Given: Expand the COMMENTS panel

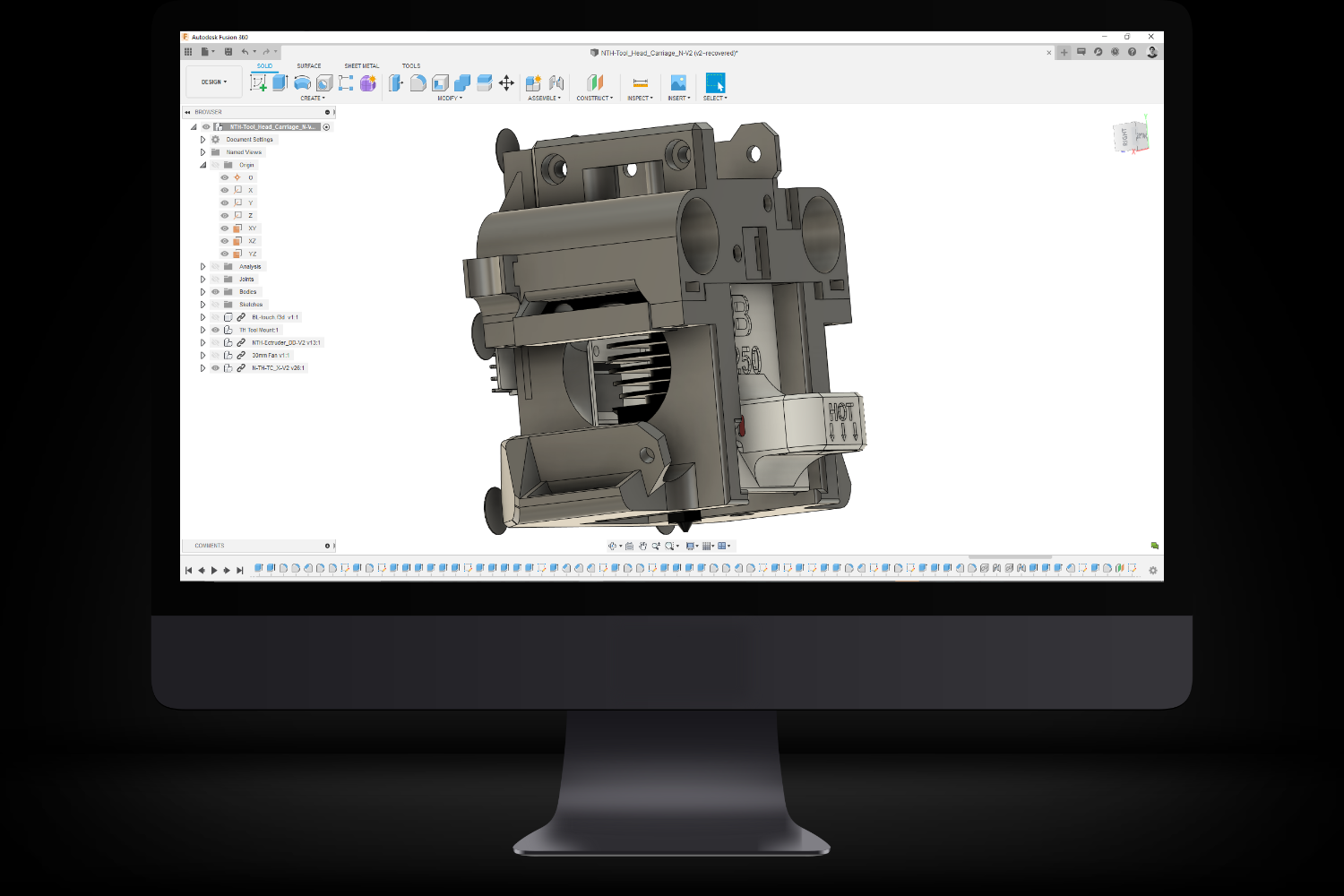Looking at the screenshot, I should [328, 546].
